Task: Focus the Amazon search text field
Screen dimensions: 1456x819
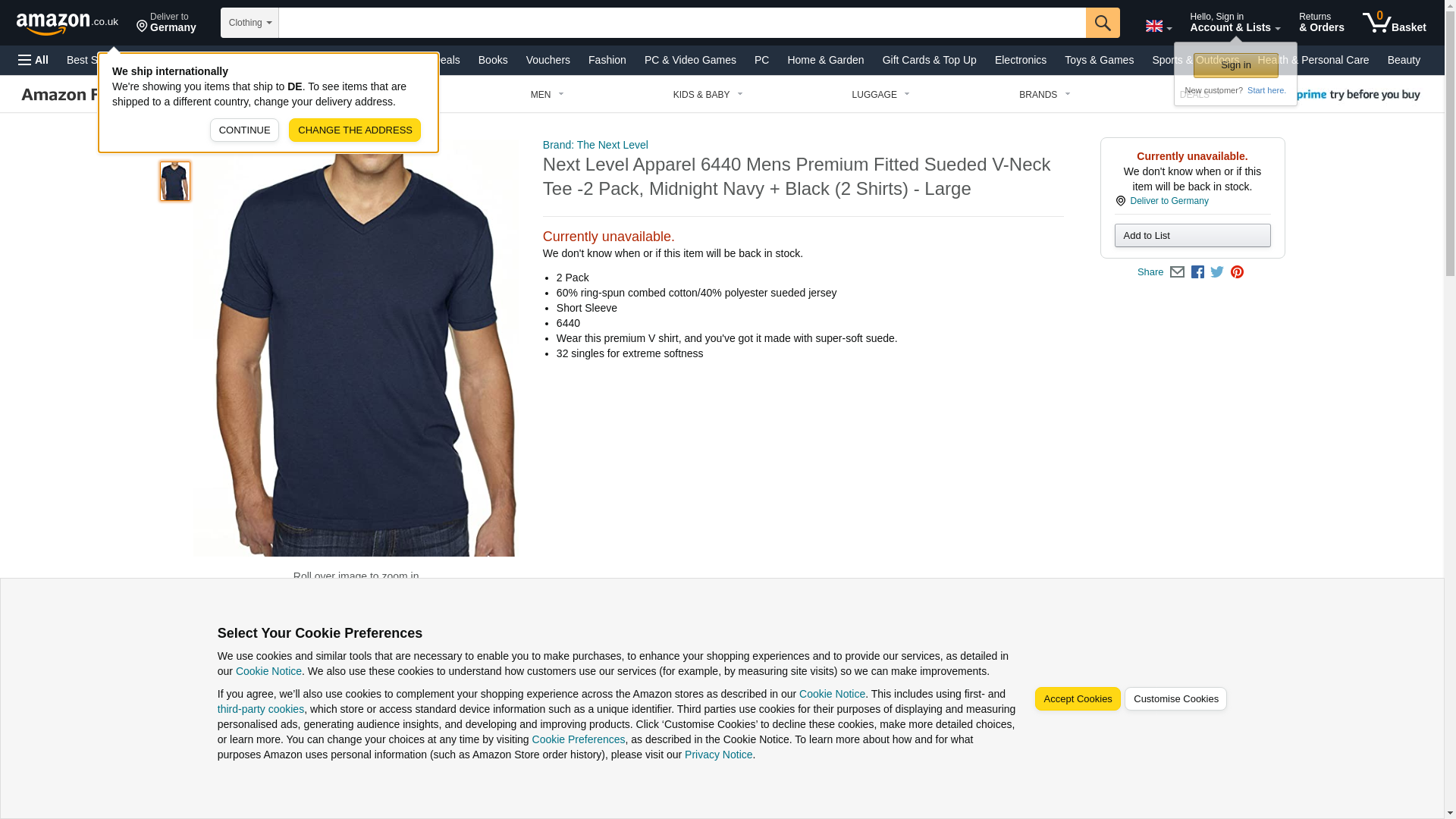Action: [x=682, y=23]
